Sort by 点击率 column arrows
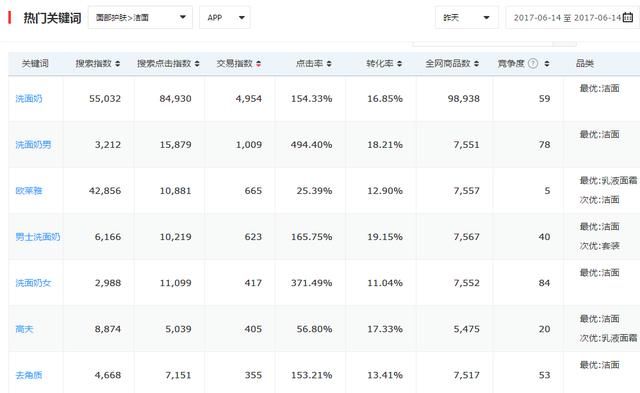This screenshot has height=393, width=640. point(329,64)
